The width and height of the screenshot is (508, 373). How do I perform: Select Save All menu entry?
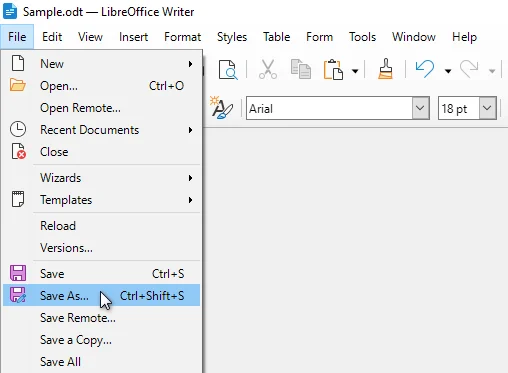coord(101,362)
